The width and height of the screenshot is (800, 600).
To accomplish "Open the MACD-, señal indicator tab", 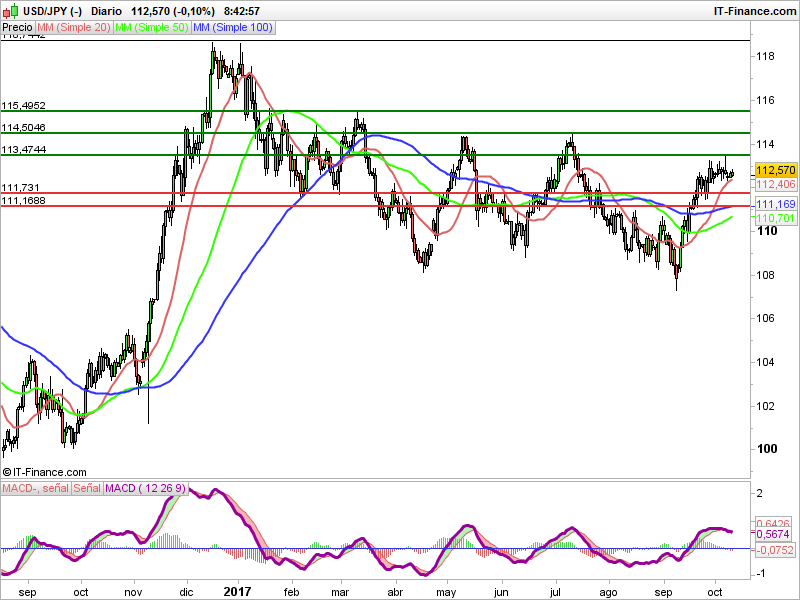I will tap(35, 488).
